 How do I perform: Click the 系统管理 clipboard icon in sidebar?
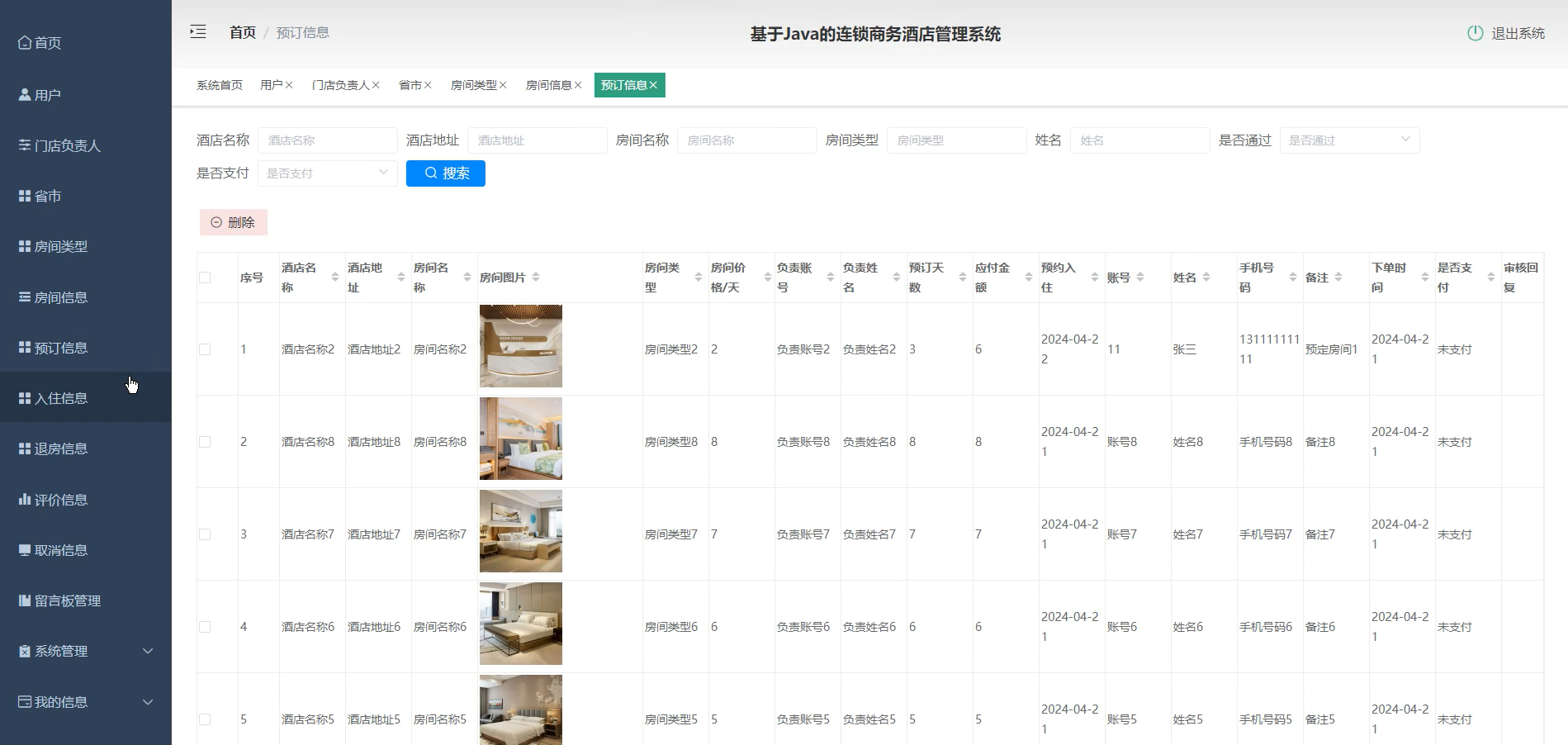click(25, 651)
